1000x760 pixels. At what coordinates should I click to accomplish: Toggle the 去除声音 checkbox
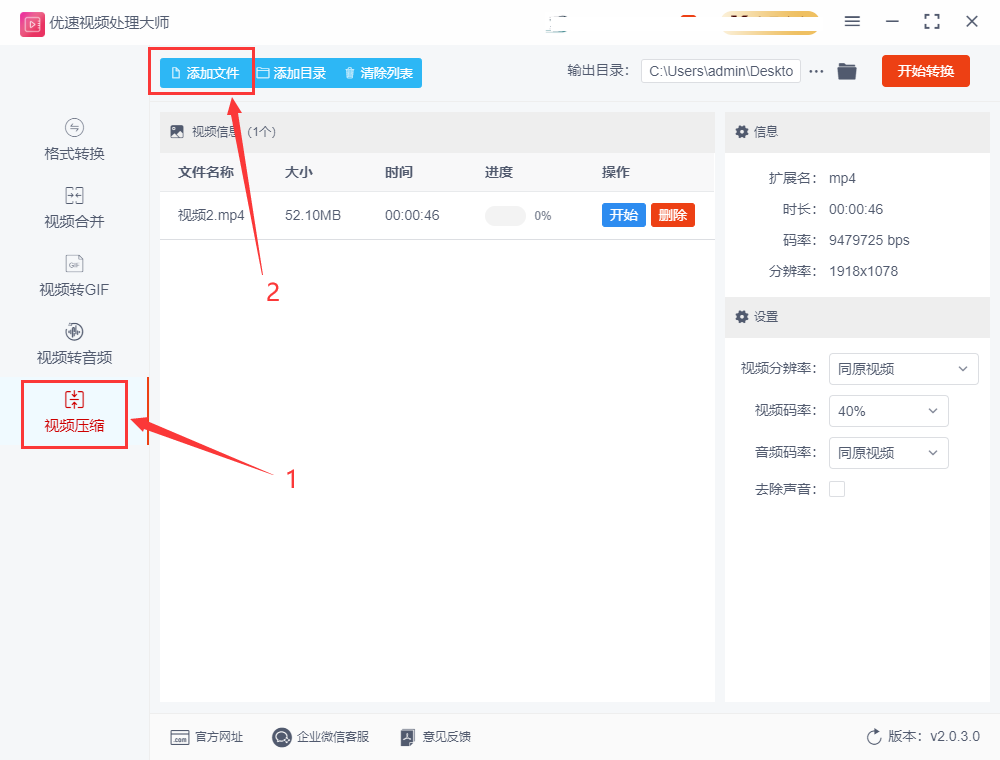837,489
